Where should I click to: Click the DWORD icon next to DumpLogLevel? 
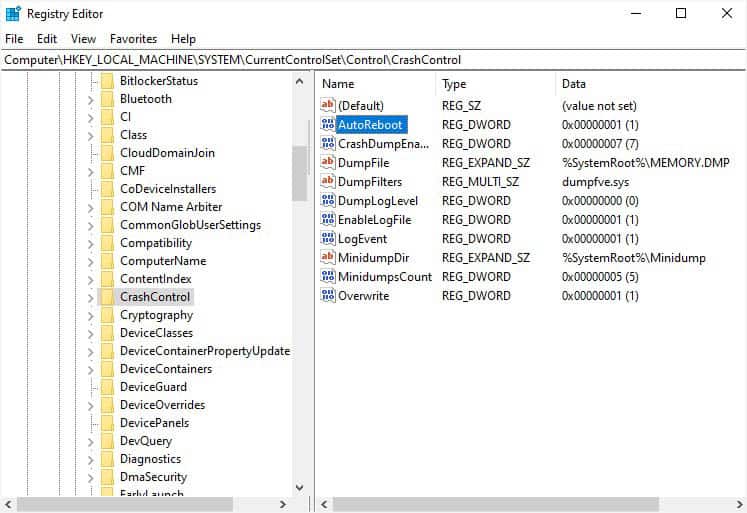pos(328,201)
